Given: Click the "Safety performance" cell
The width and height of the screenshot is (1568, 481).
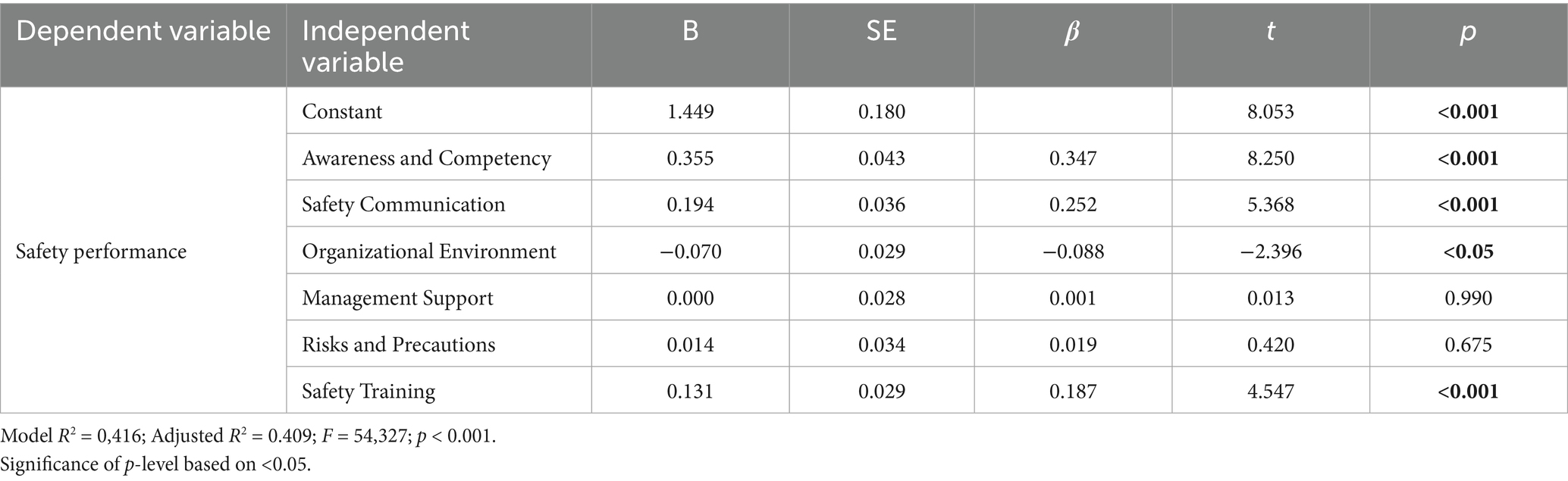Looking at the screenshot, I should [x=101, y=251].
